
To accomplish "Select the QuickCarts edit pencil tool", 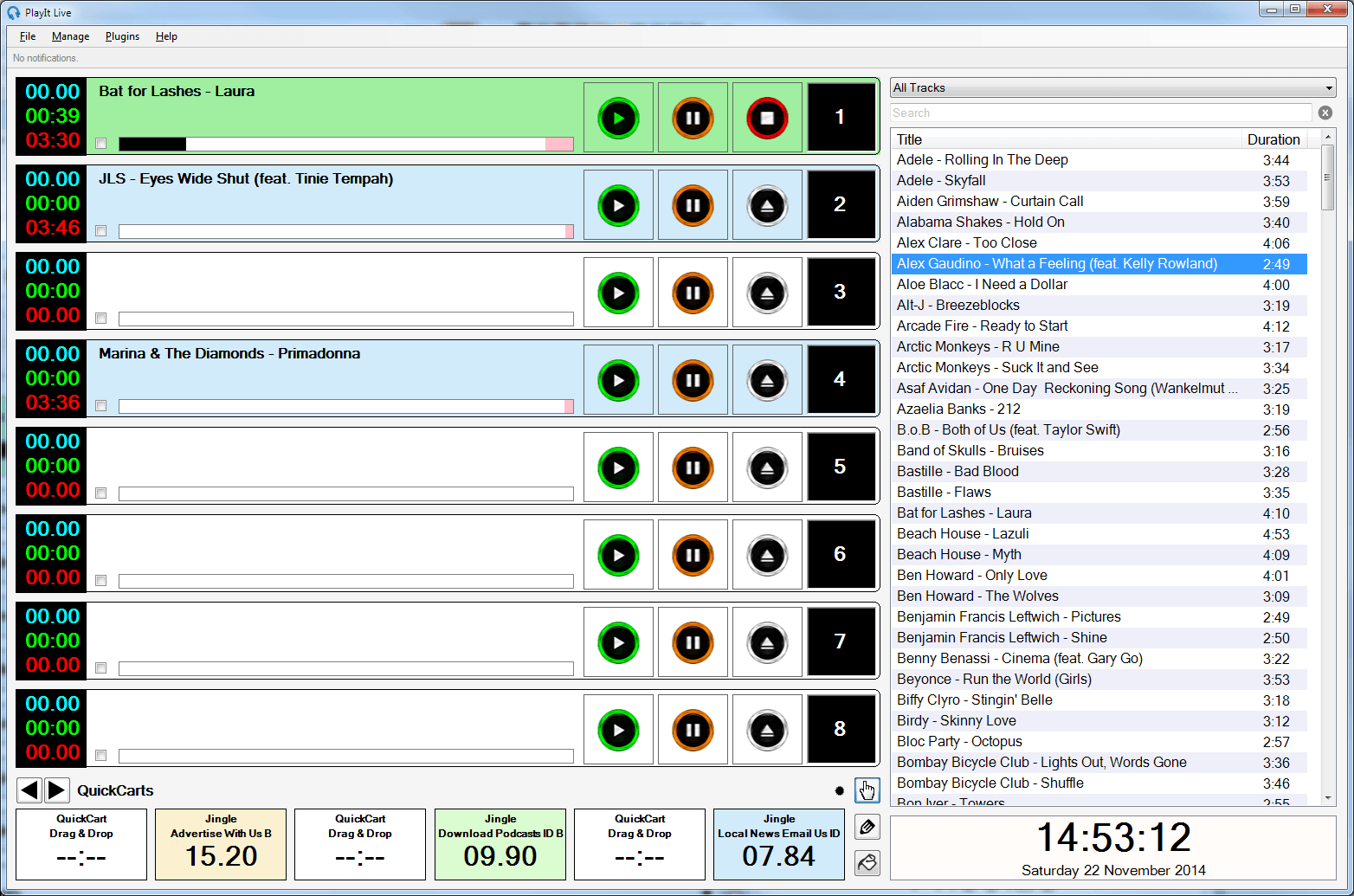I will [867, 827].
